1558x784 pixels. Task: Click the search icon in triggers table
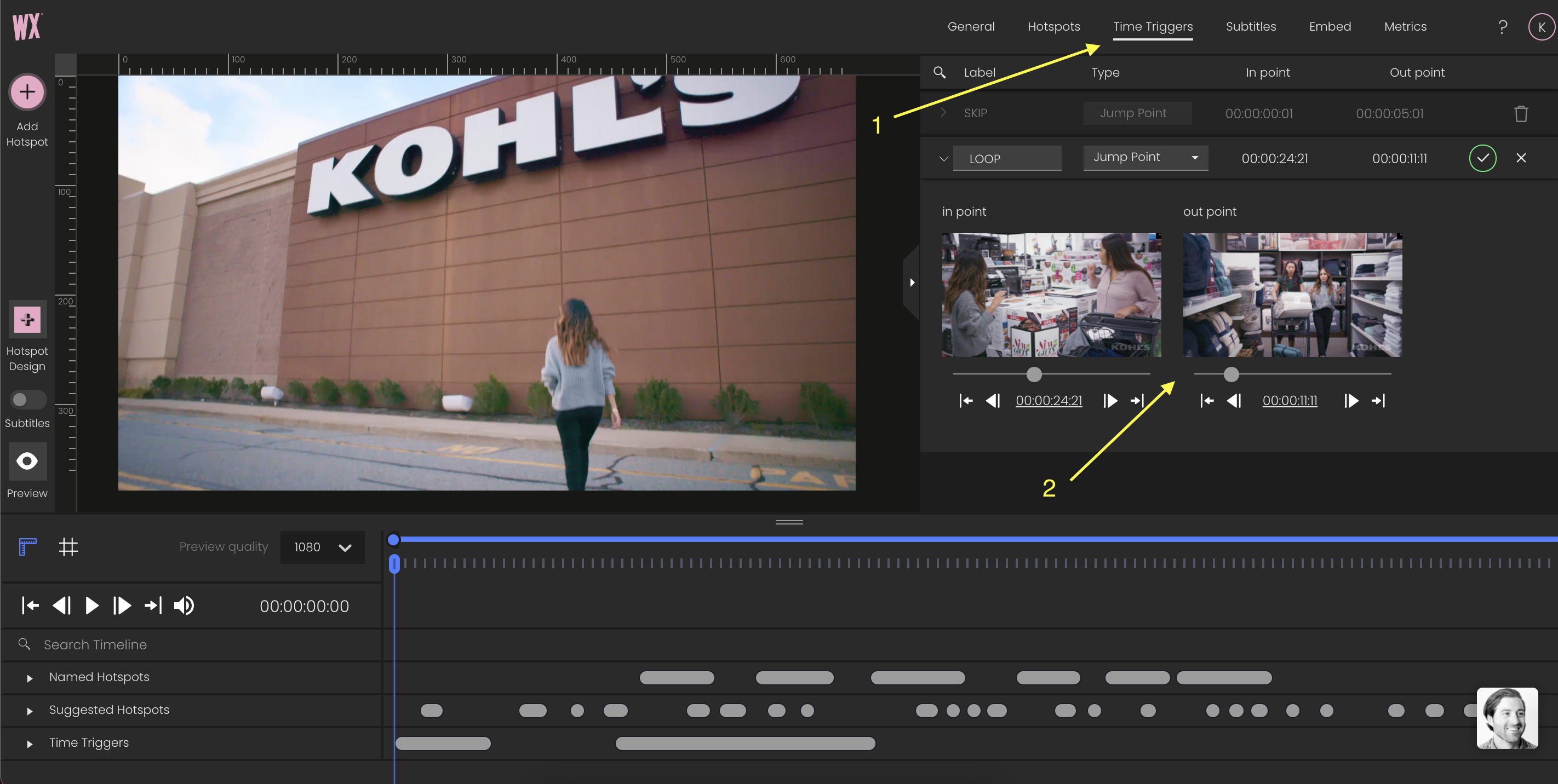[x=940, y=72]
